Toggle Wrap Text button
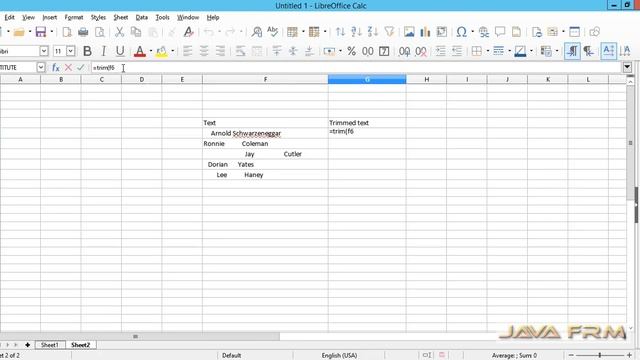The width and height of the screenshot is (640, 360). coord(240,51)
